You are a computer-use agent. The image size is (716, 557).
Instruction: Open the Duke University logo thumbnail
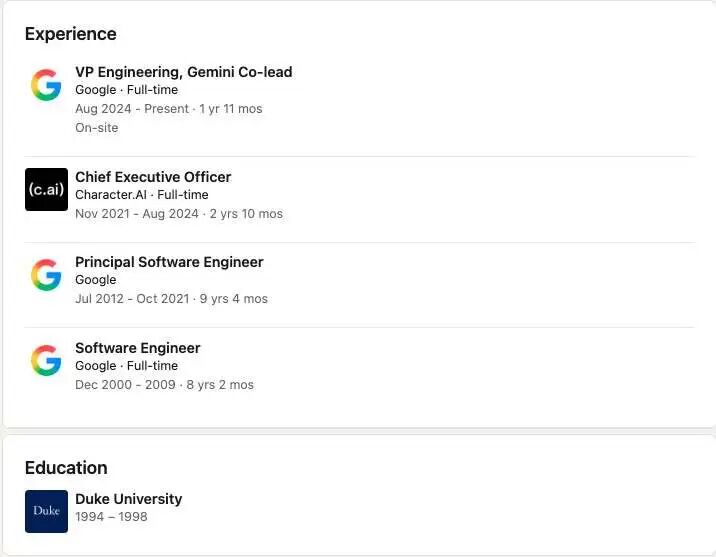pyautogui.click(x=46, y=511)
